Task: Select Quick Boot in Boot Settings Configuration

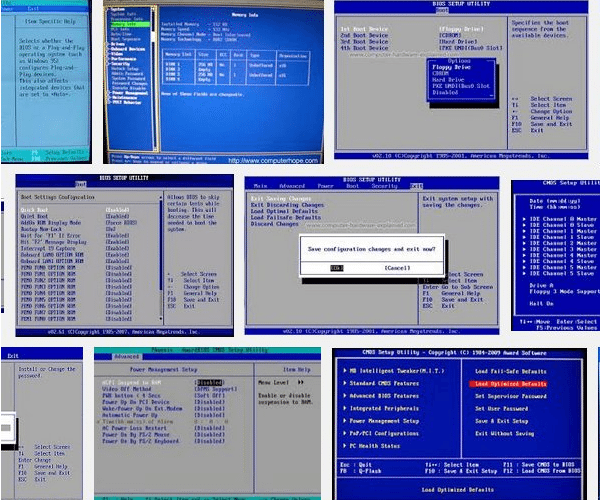Action: [x=34, y=210]
